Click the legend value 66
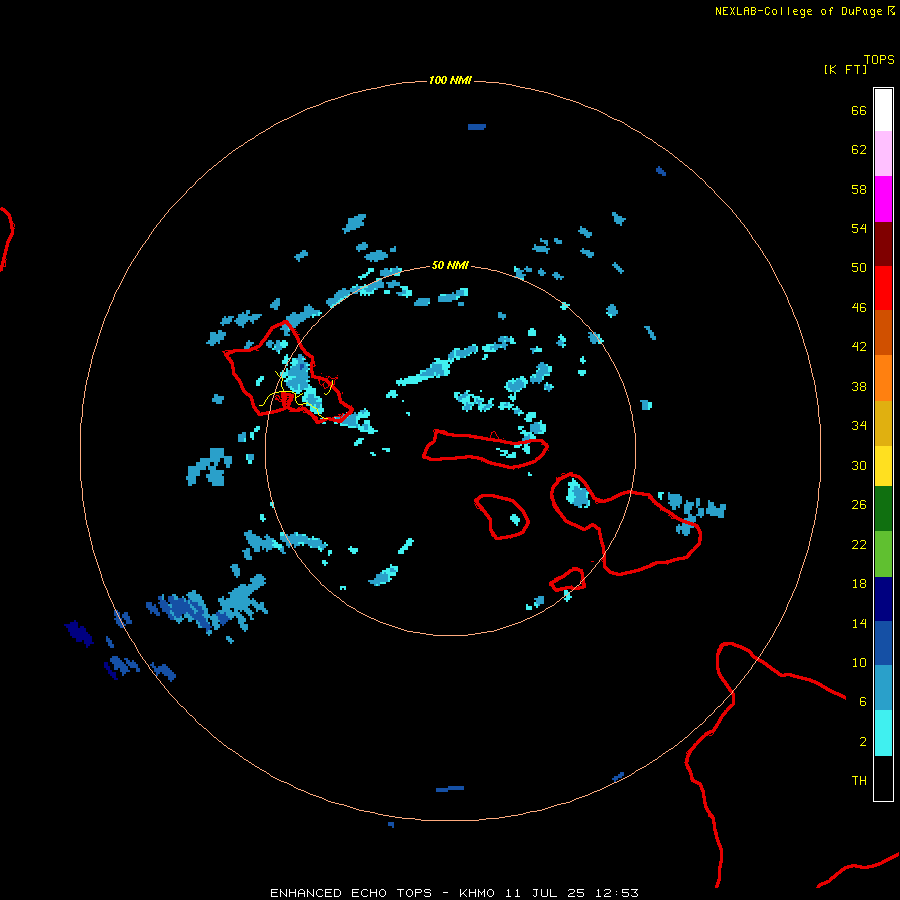 tap(859, 110)
